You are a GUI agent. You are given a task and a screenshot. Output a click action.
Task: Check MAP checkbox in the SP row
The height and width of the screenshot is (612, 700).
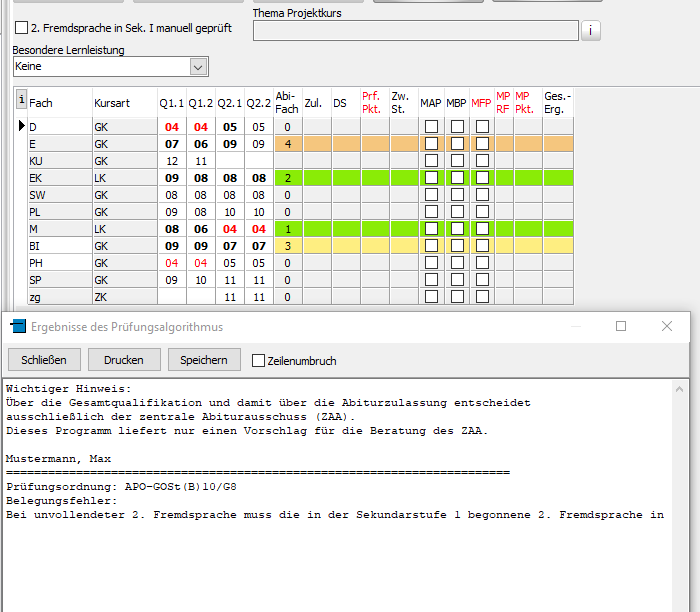431,279
